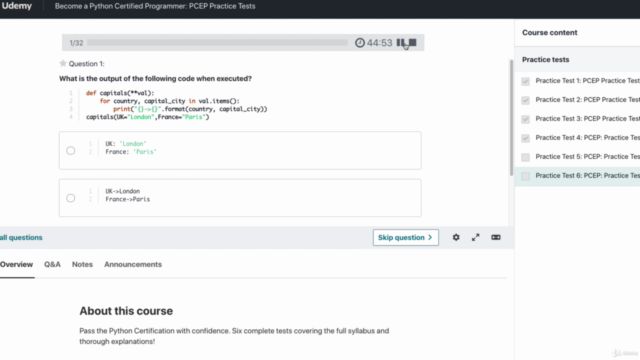The image size is (640, 360).
Task: Check Practice Test 5 checkbox
Action: (x=525, y=157)
